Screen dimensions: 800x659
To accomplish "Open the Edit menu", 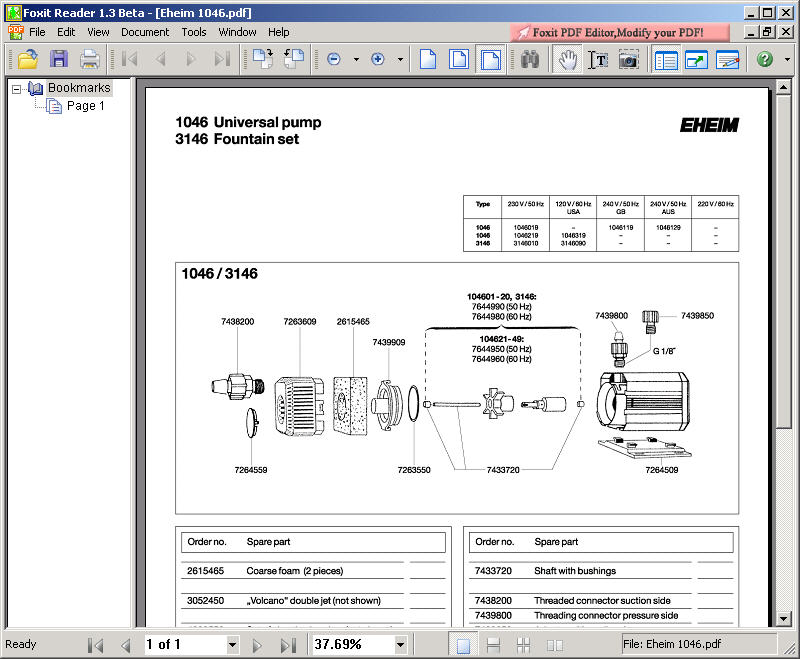I will 66,32.
